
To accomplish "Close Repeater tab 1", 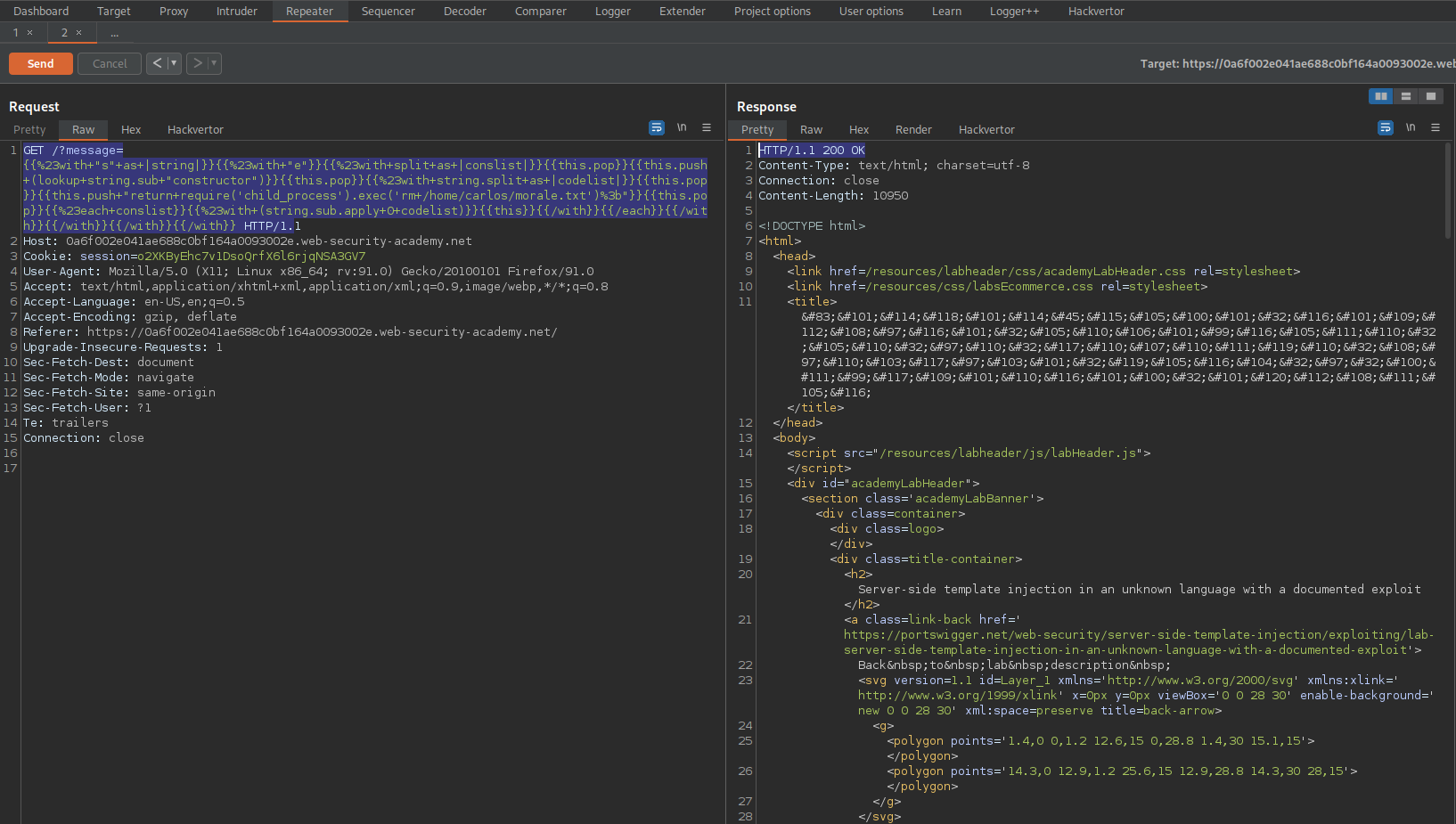I will [x=29, y=33].
